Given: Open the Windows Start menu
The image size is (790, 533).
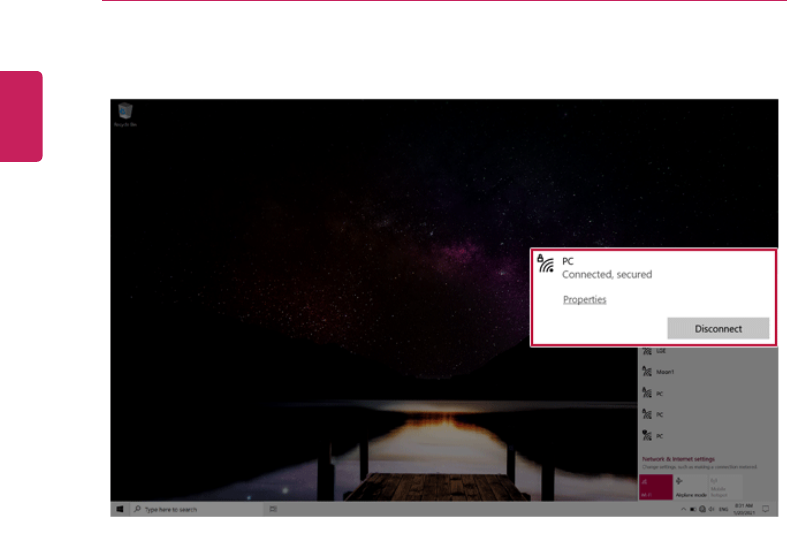Looking at the screenshot, I should pos(120,509).
